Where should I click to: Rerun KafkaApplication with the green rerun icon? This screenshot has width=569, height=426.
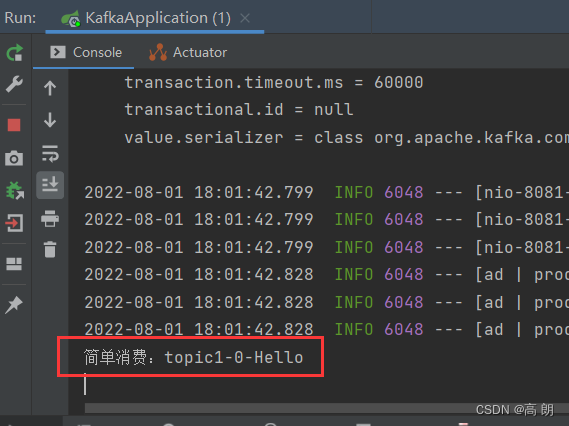(15, 53)
